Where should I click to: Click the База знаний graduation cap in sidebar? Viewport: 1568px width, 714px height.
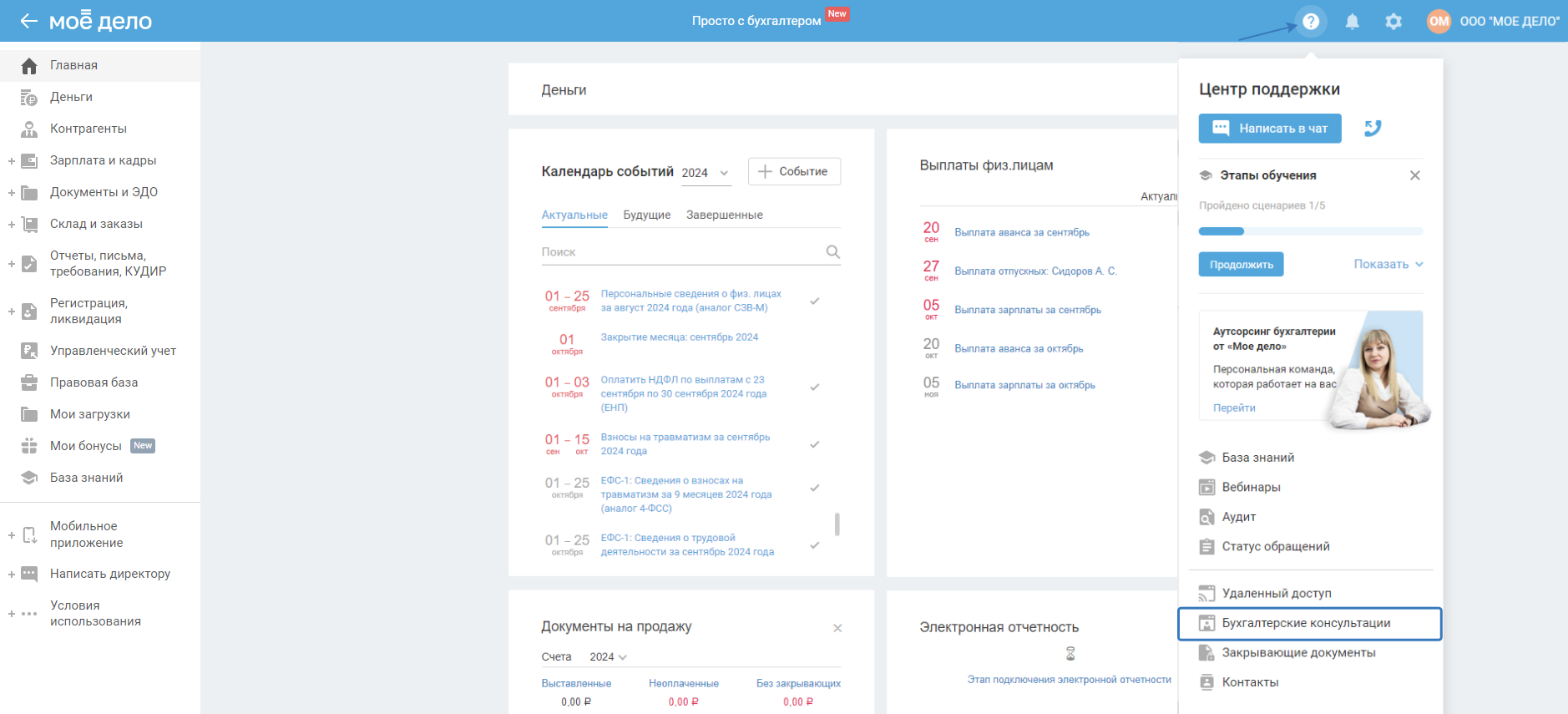pyautogui.click(x=29, y=478)
